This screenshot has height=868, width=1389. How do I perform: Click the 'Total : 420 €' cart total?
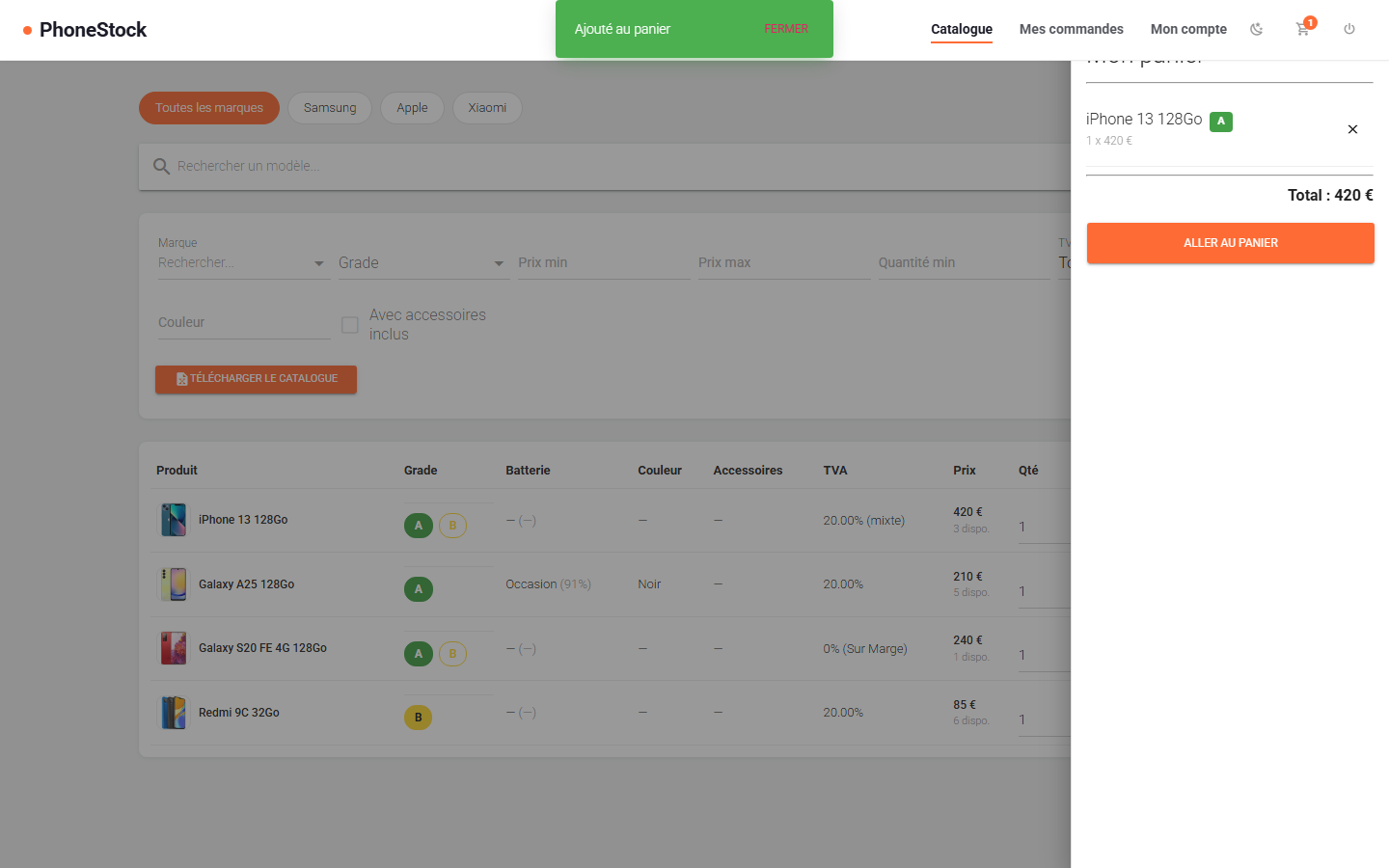click(1330, 196)
